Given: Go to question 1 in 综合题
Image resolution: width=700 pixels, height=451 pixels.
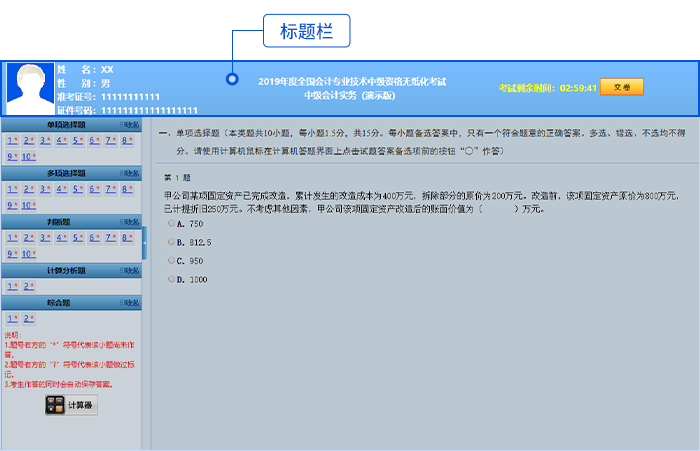Looking at the screenshot, I should pyautogui.click(x=12, y=319).
